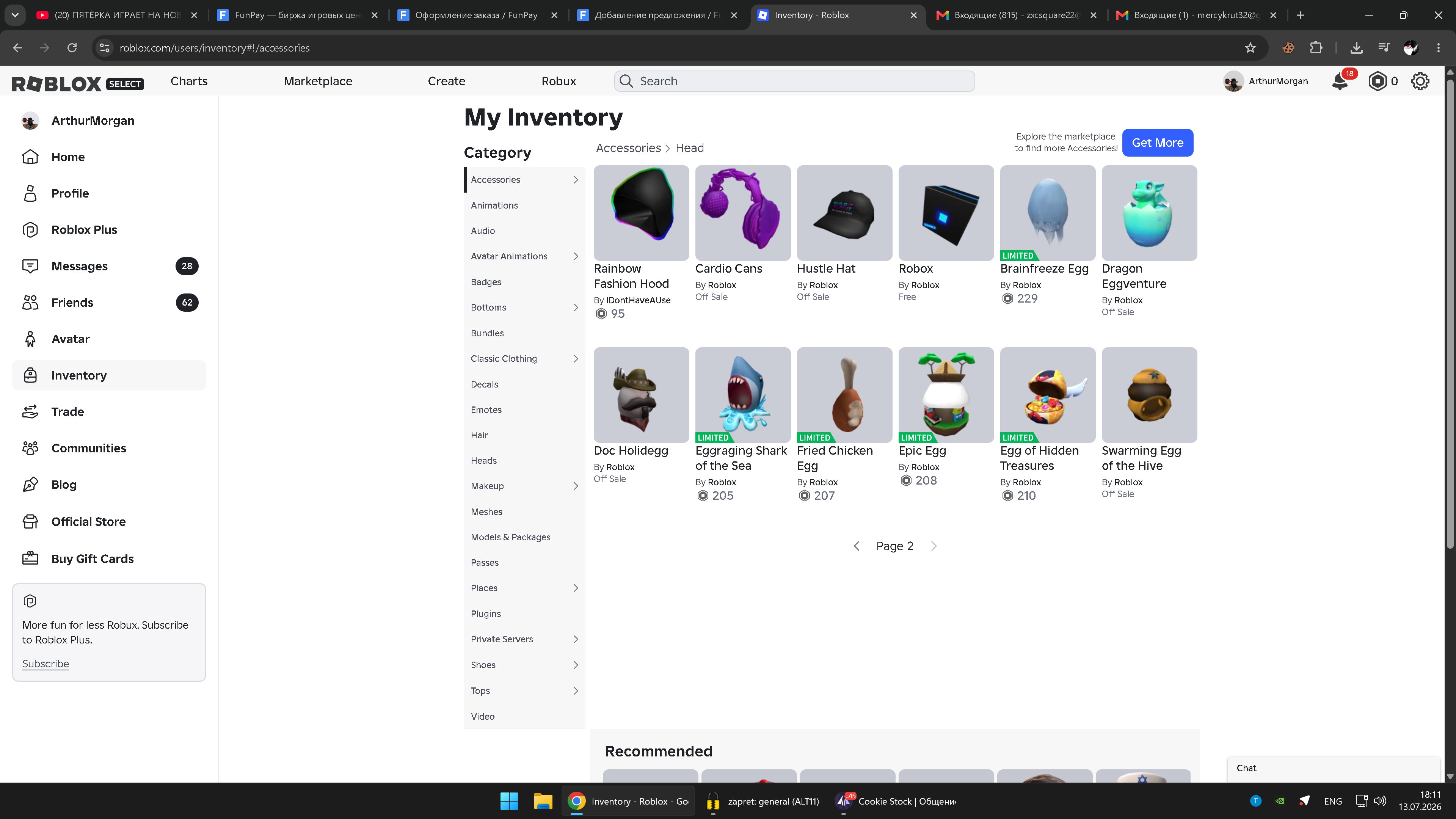Open the Chat panel
1456x819 pixels.
coord(1334,768)
